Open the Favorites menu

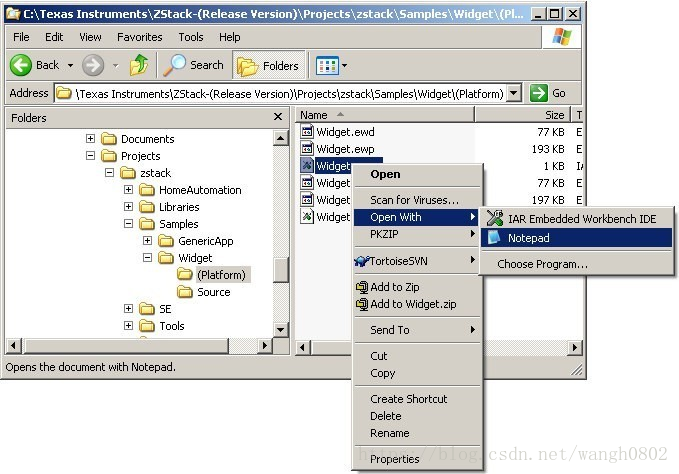pyautogui.click(x=139, y=37)
